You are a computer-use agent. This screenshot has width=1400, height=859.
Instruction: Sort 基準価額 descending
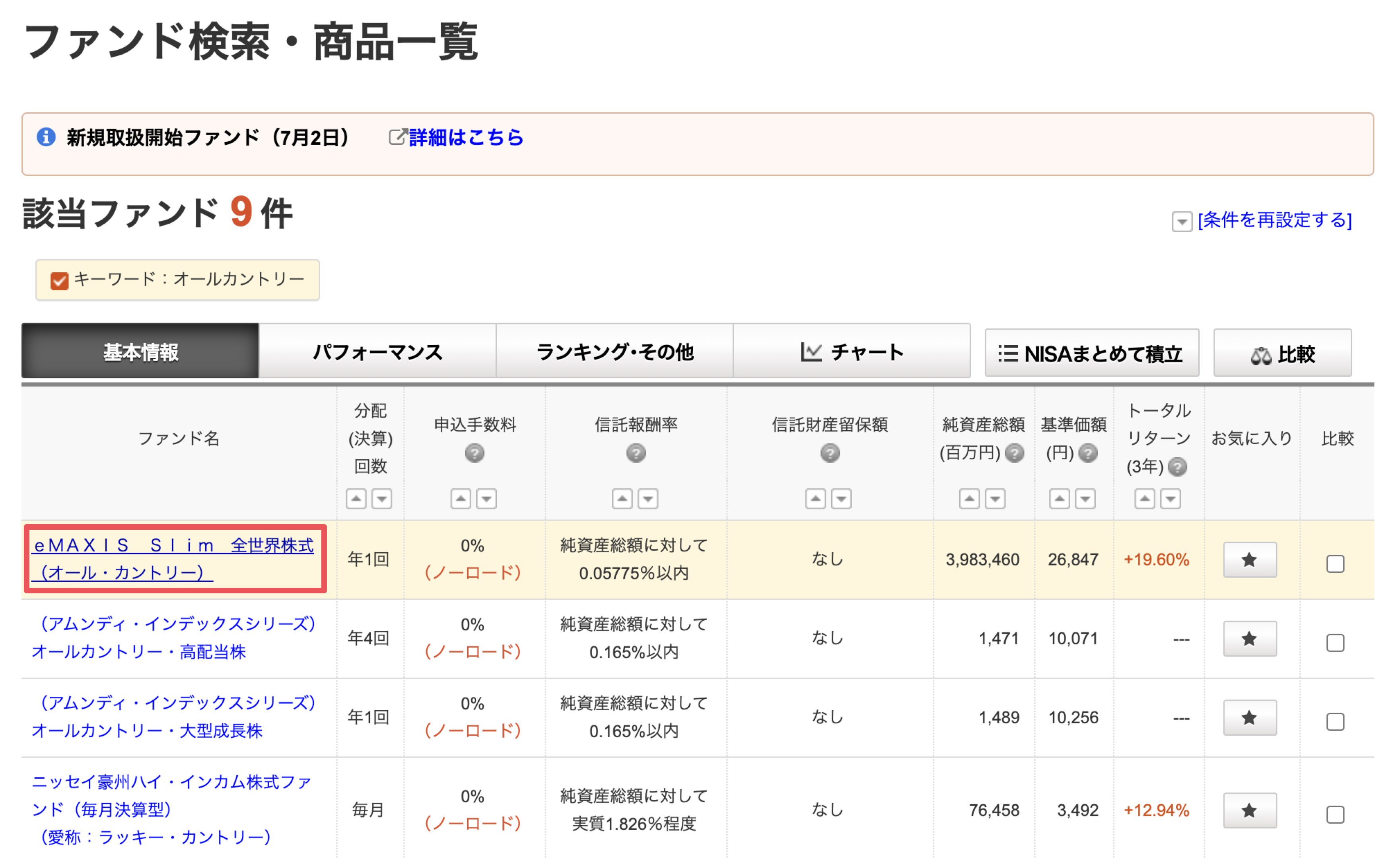pyautogui.click(x=1085, y=499)
